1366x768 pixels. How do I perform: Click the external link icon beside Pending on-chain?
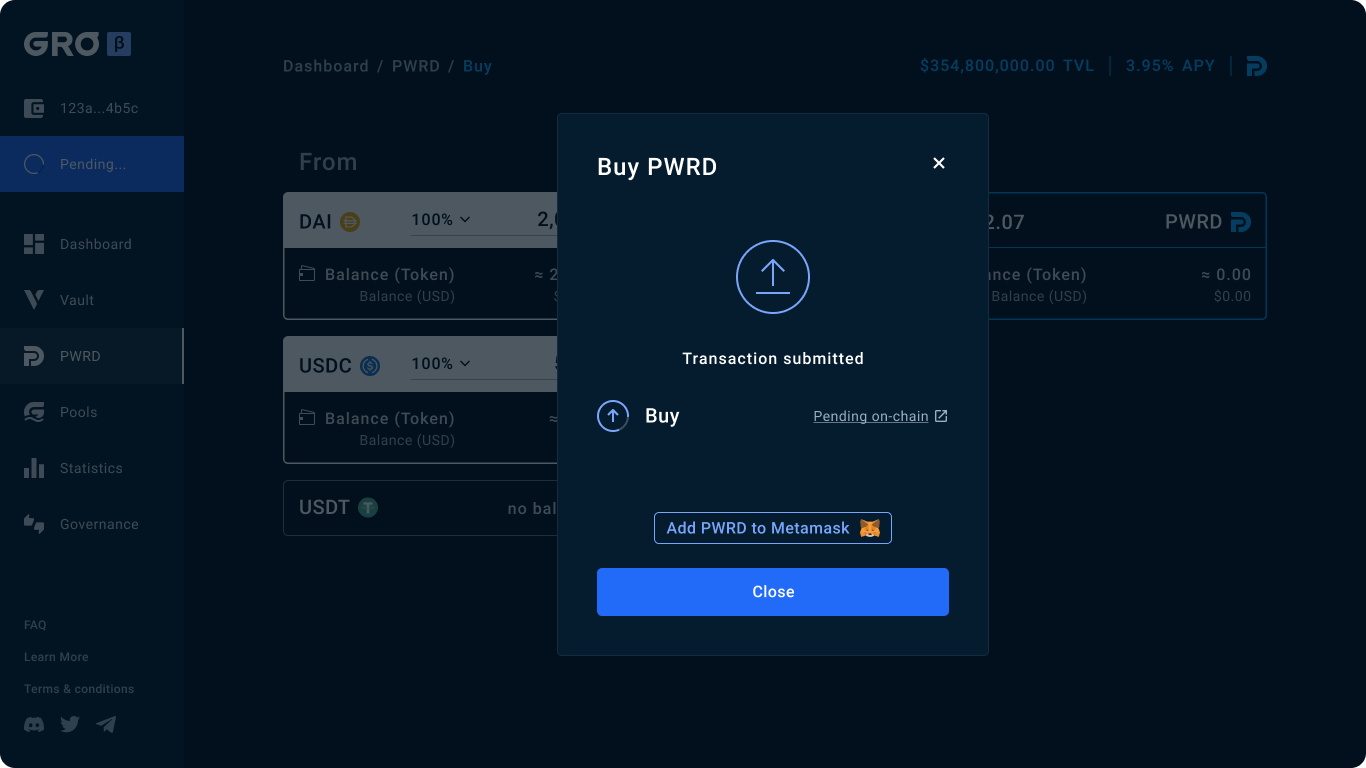point(941,416)
